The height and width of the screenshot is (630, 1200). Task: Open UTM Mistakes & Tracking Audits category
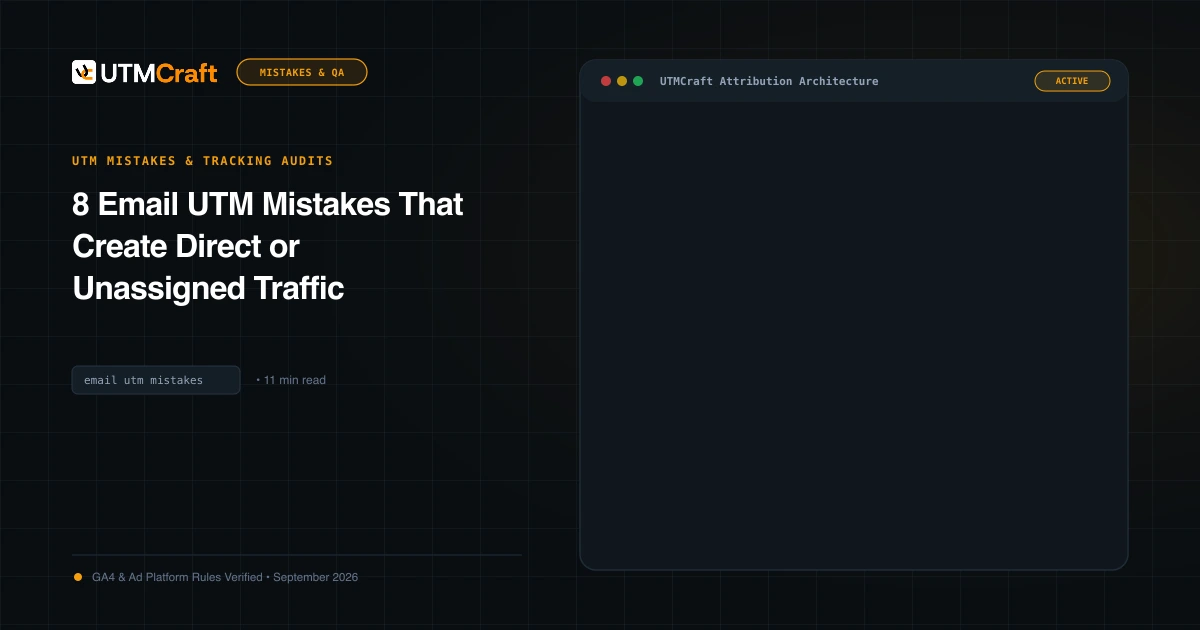[203, 160]
